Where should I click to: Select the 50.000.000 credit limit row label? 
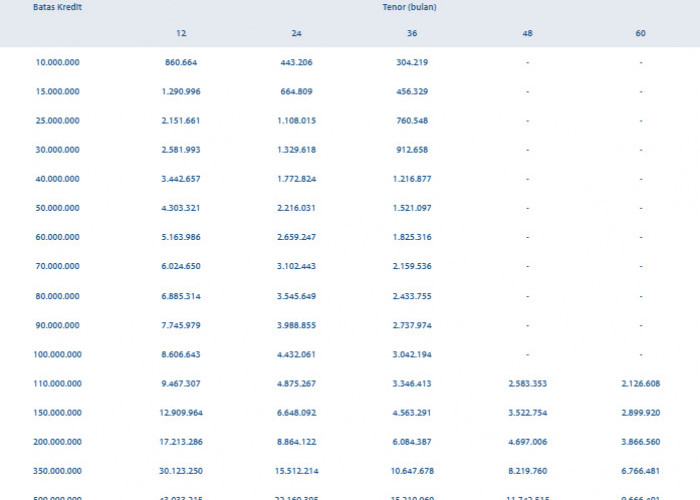(x=57, y=208)
